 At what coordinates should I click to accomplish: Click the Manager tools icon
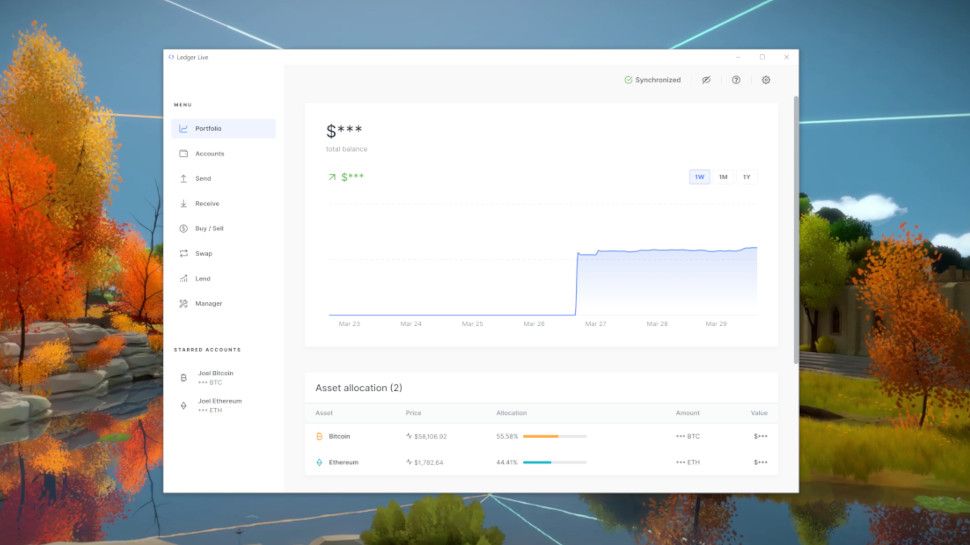tap(183, 304)
